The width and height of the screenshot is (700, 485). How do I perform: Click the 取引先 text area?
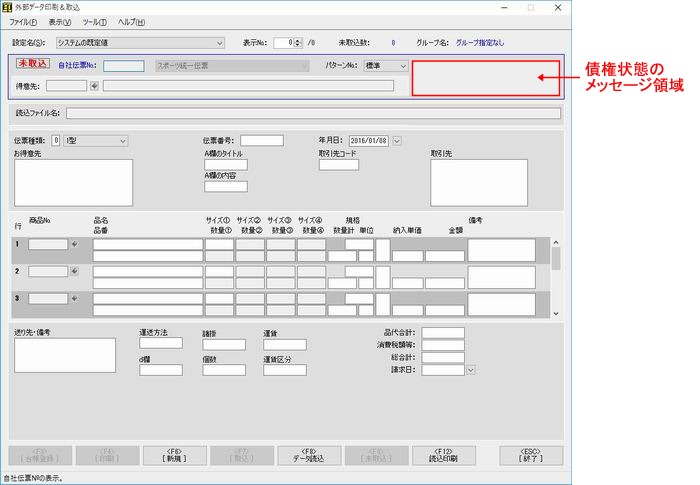pyautogui.click(x=479, y=183)
